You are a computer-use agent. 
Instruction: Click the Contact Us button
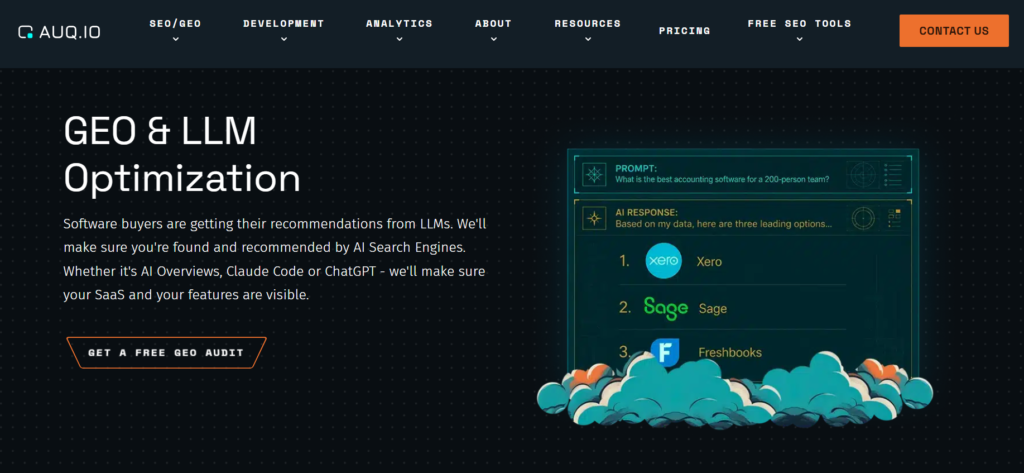click(953, 31)
